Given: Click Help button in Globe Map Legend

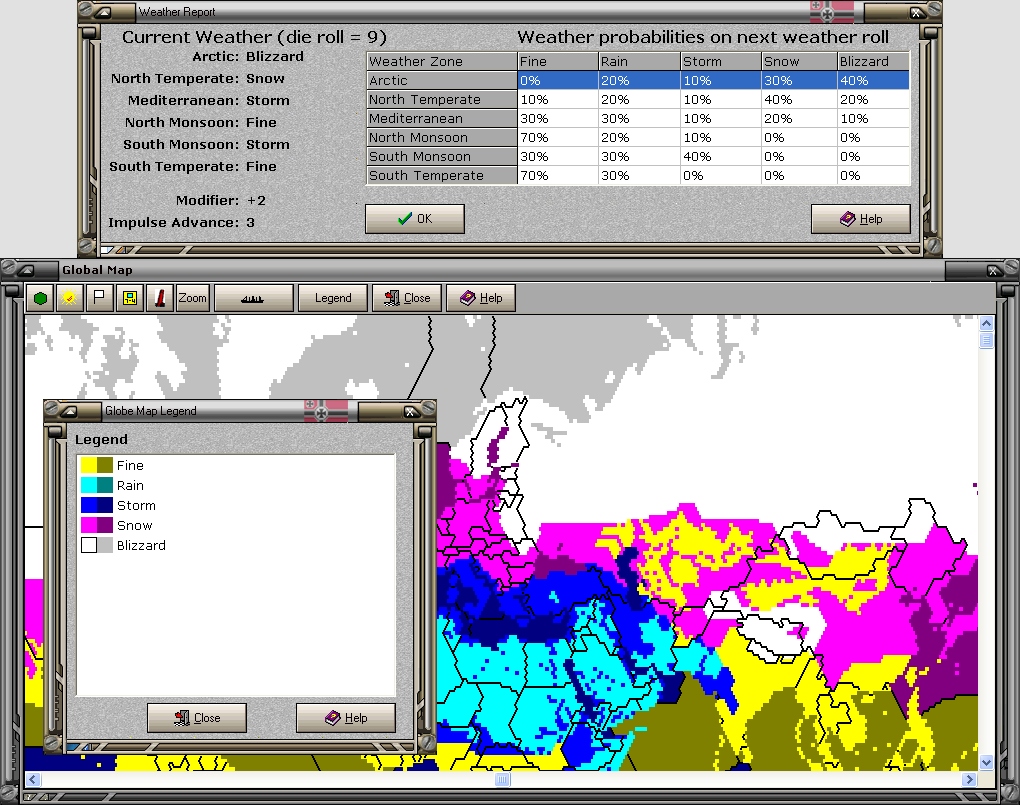Looking at the screenshot, I should coord(346,718).
